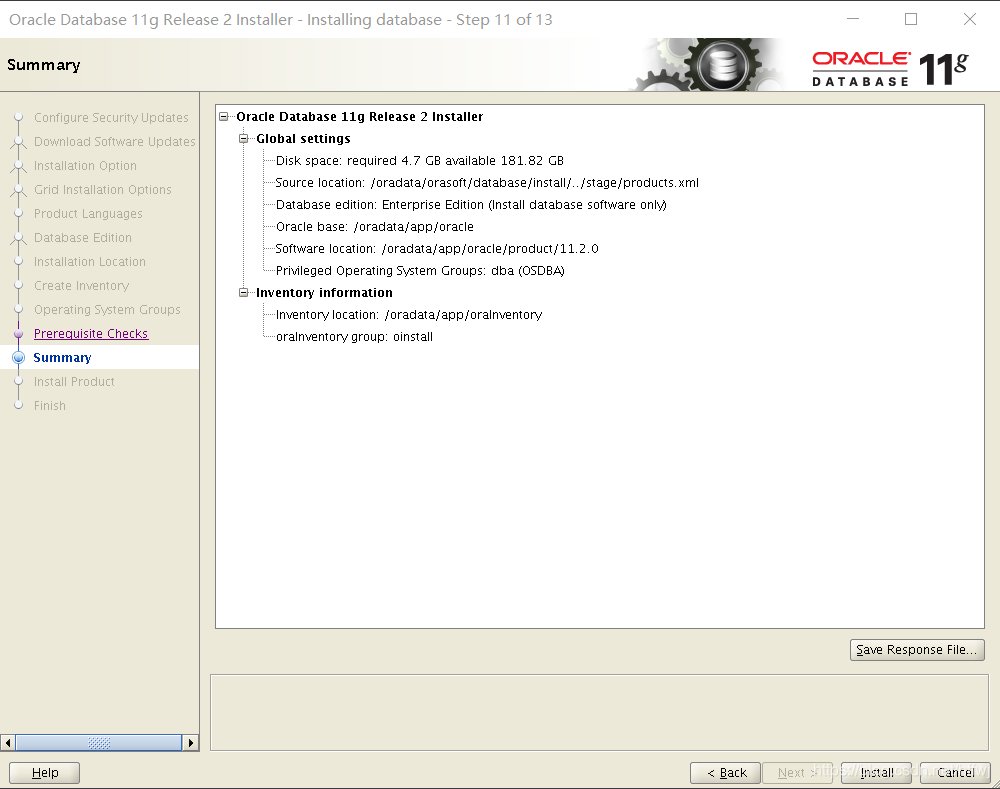Collapse the Global settings node

pyautogui.click(x=243, y=138)
